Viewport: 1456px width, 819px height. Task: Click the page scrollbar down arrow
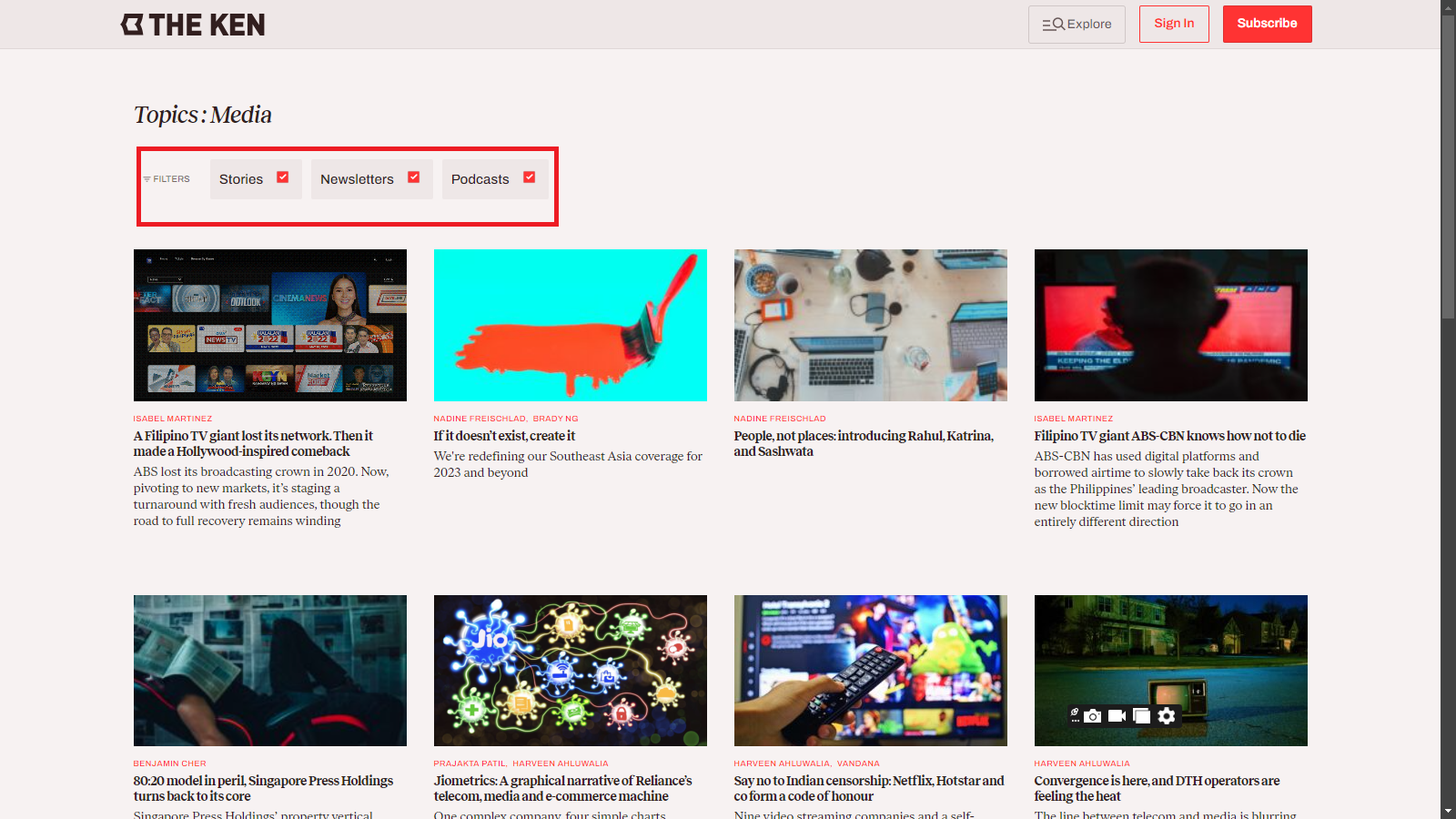pos(1448,810)
